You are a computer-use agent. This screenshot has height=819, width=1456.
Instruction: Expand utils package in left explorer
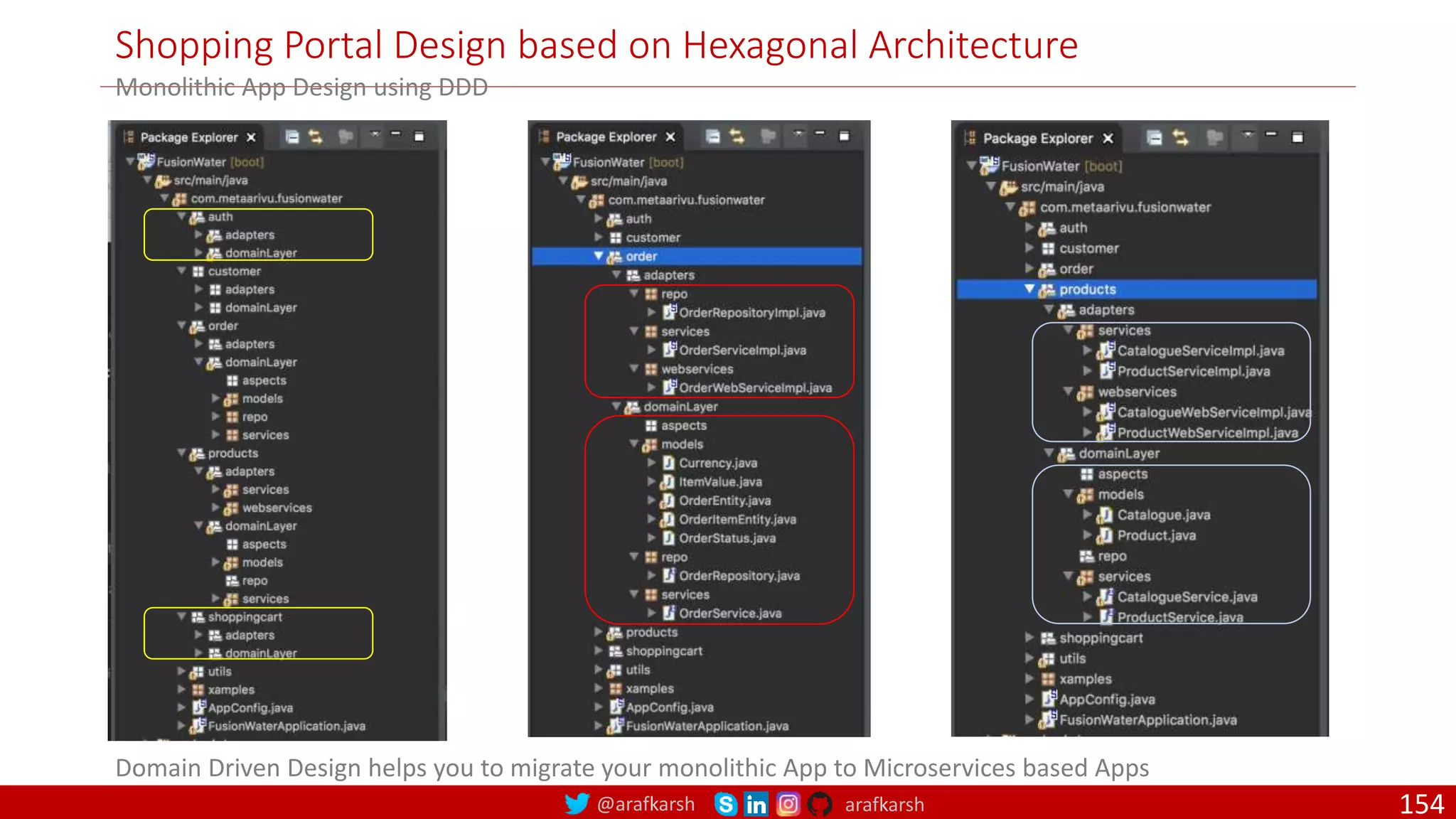pyautogui.click(x=181, y=671)
